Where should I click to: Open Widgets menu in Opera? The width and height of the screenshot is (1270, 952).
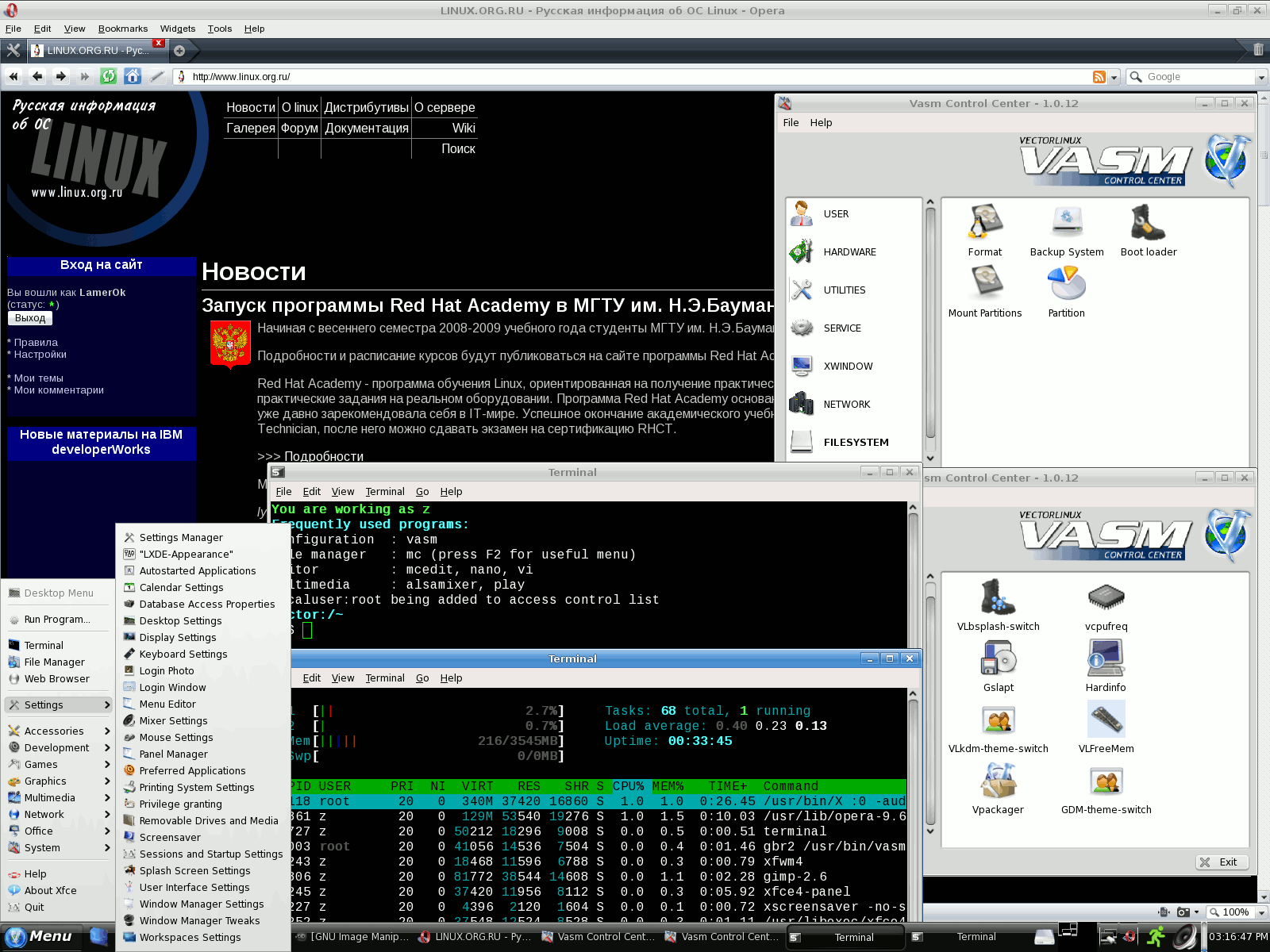click(x=178, y=29)
